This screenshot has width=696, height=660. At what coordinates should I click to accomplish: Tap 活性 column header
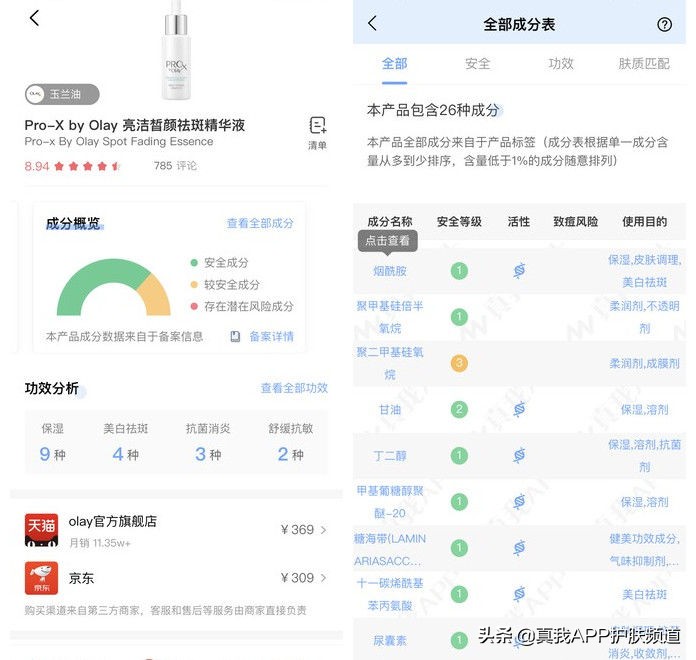[518, 221]
